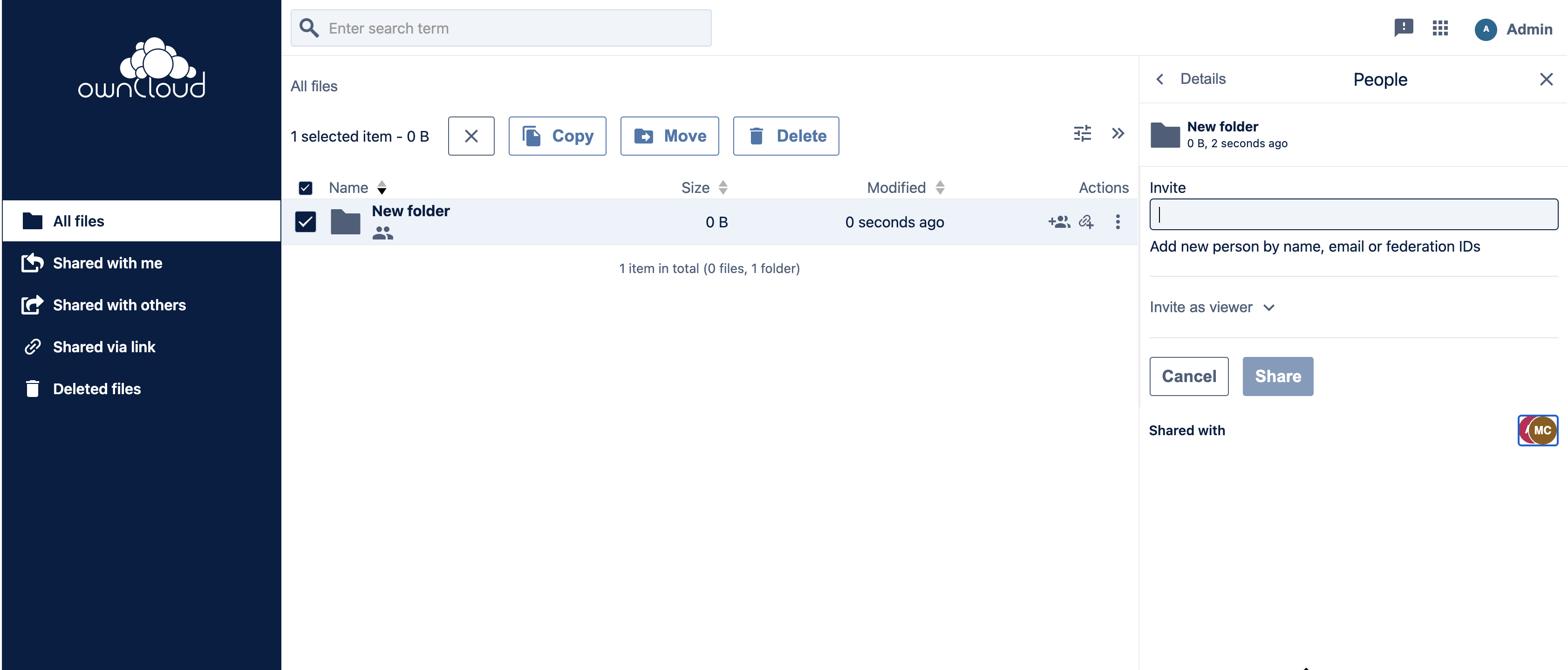
Task: Expand Invite as viewer dropdown
Action: (1211, 308)
